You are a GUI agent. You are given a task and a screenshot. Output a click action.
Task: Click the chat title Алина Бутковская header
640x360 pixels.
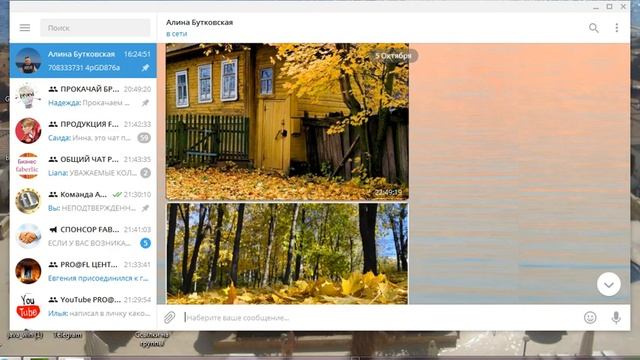point(199,22)
